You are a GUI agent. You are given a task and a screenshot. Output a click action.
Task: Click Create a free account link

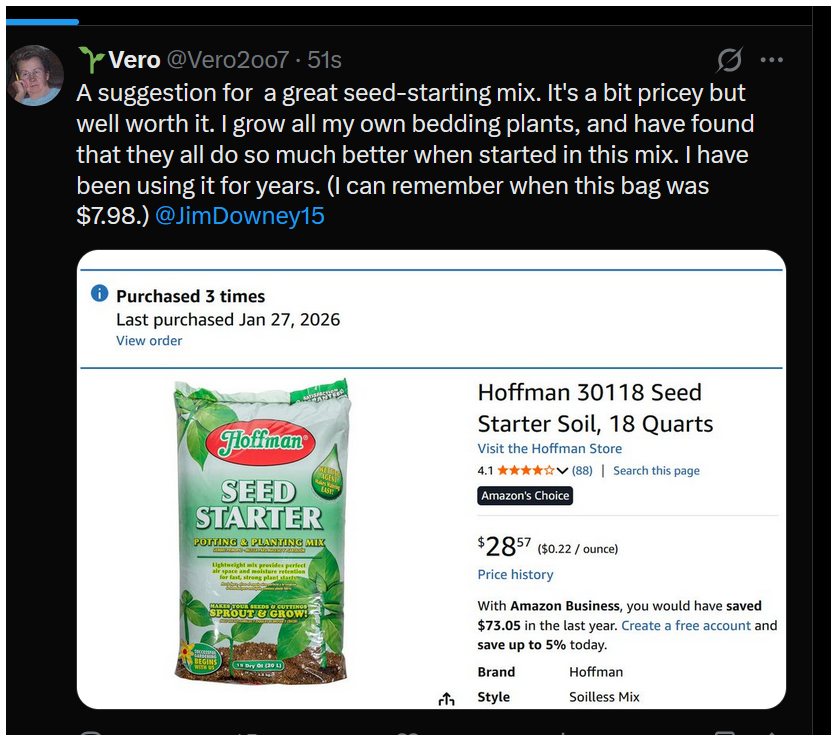coord(685,626)
